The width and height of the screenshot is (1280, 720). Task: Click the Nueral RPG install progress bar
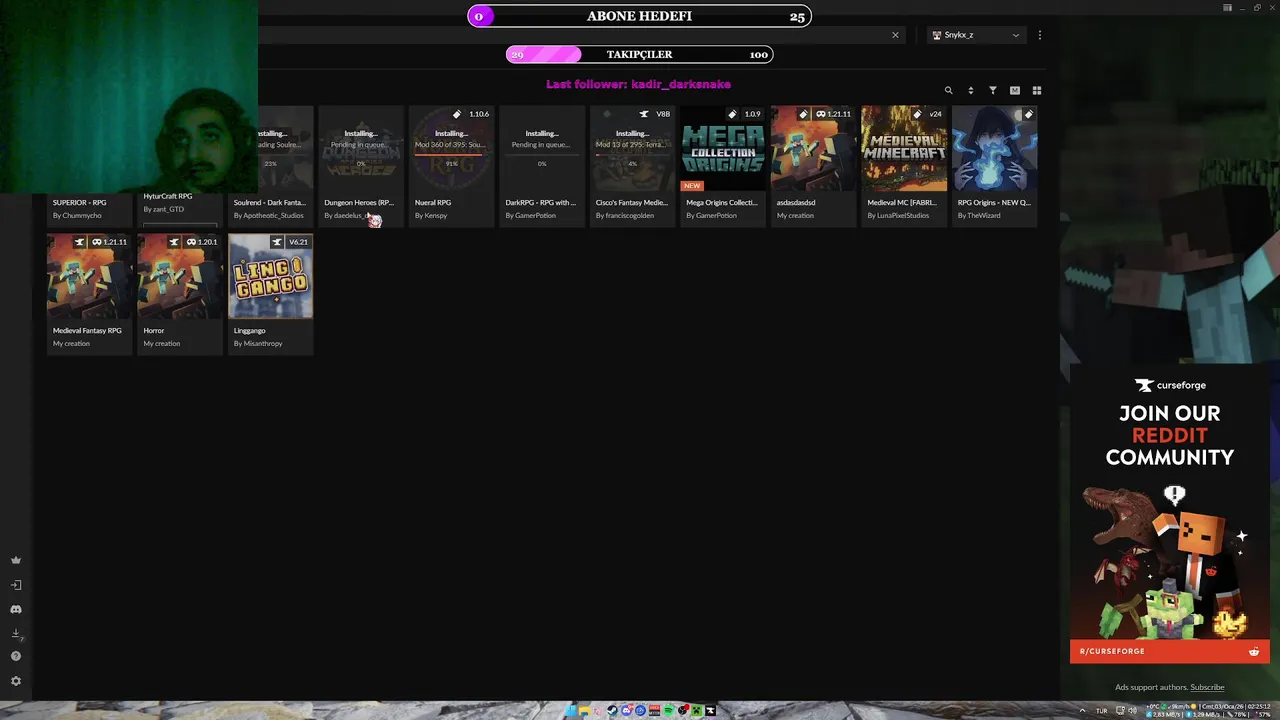coord(452,154)
